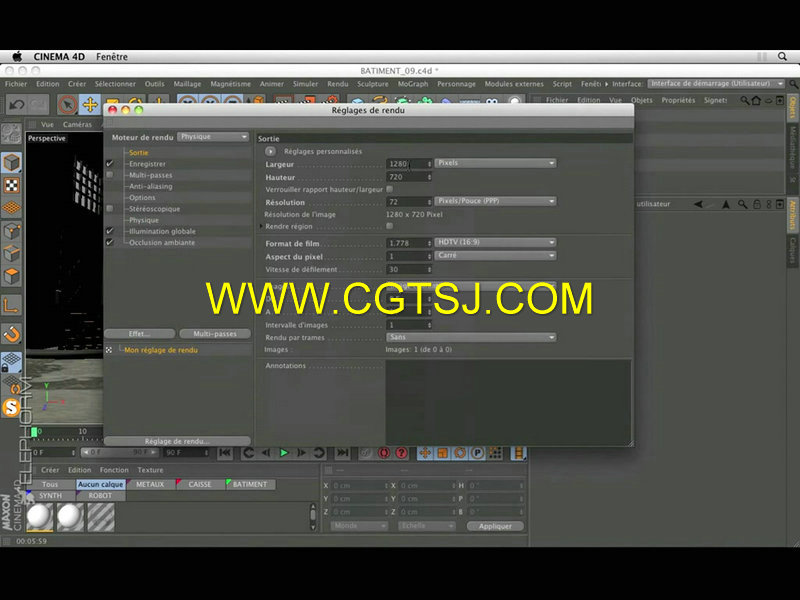Open Spotlight search in menu bar
The width and height of the screenshot is (800, 600).
coord(782,56)
